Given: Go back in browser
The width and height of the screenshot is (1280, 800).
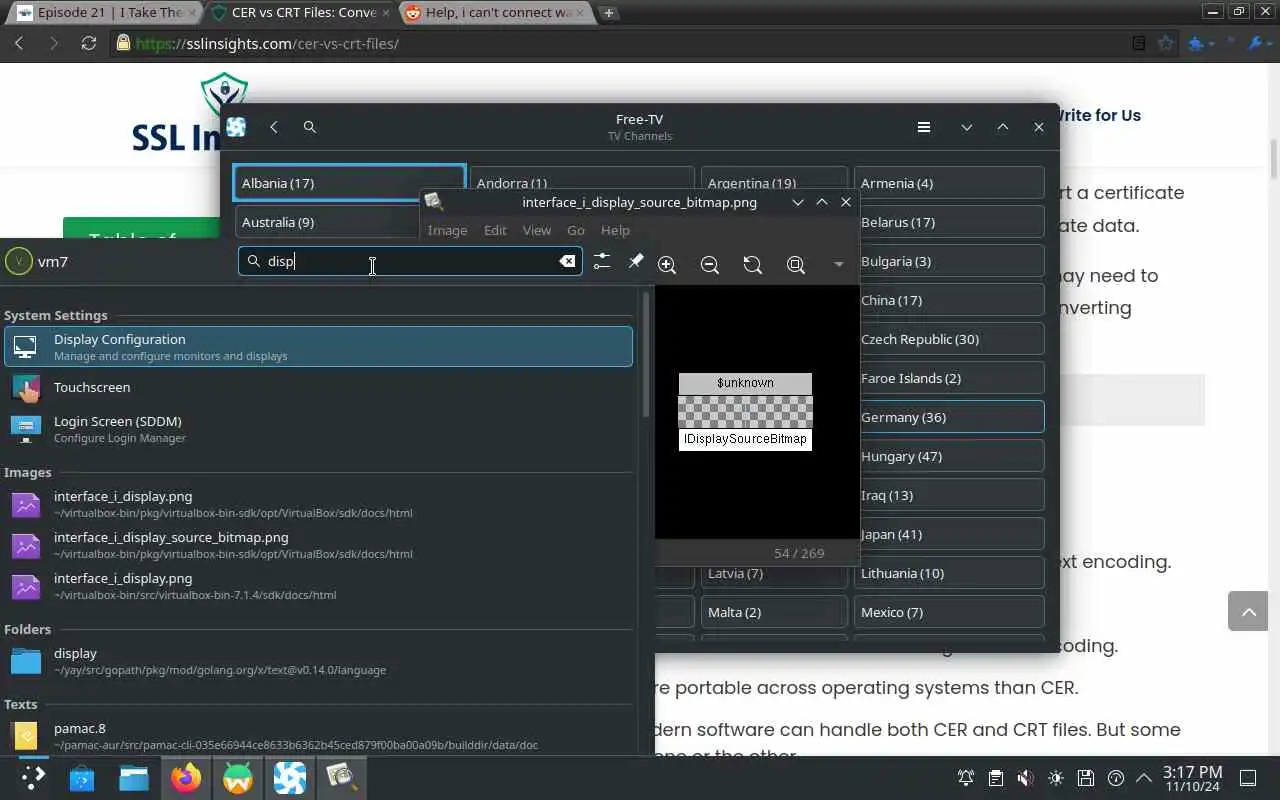Looking at the screenshot, I should [x=19, y=43].
